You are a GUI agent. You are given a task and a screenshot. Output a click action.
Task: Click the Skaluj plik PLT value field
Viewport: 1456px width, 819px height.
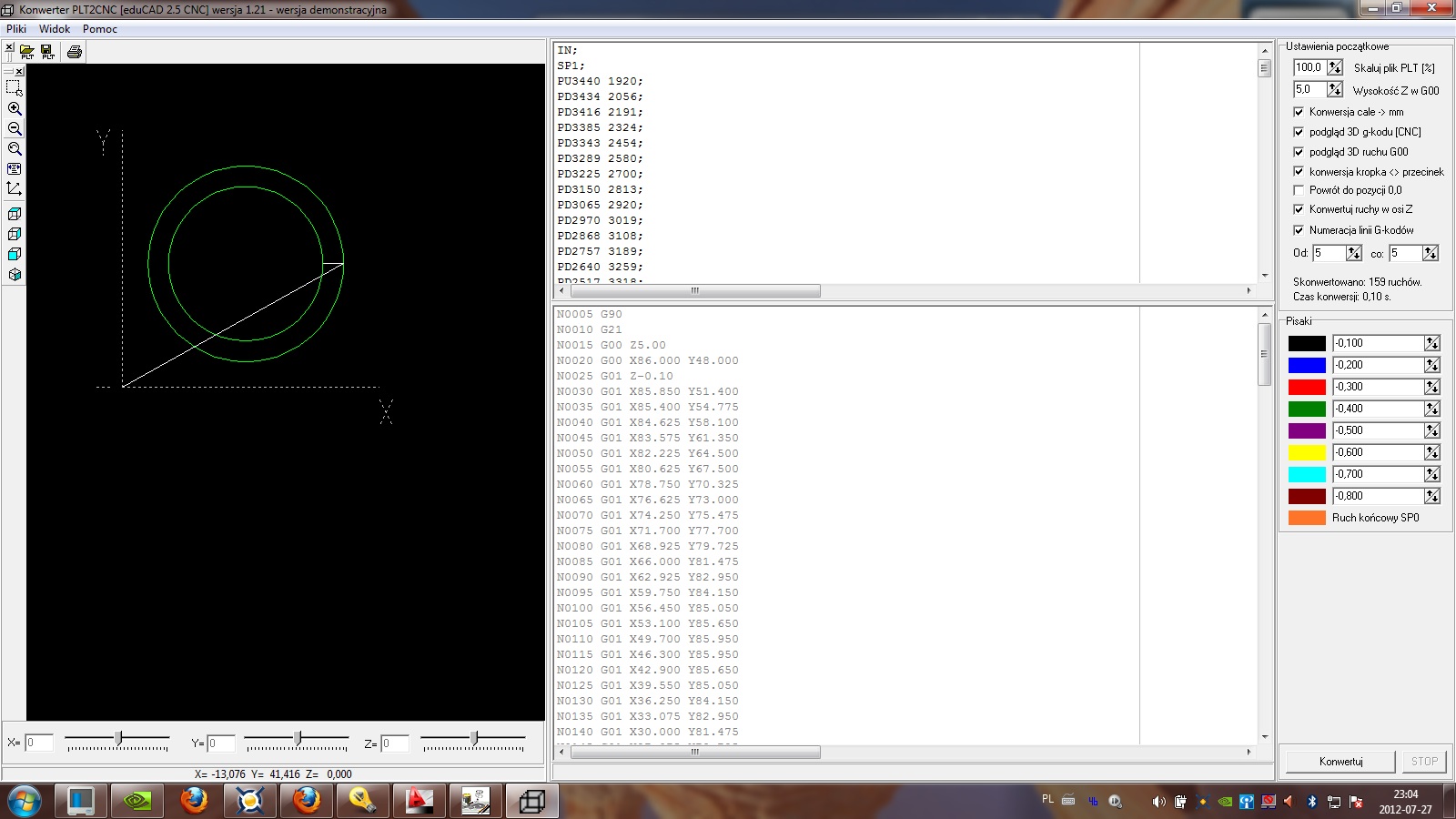pyautogui.click(x=1310, y=67)
